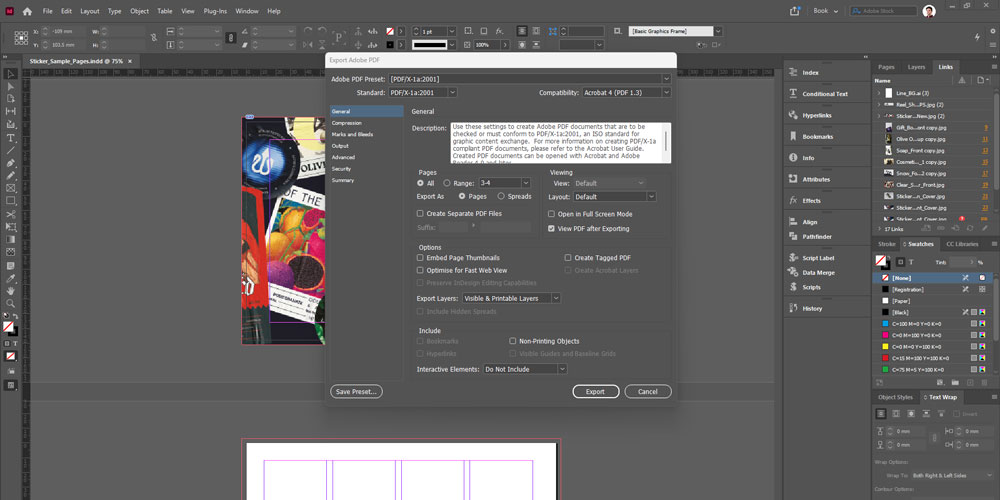Open the Plug-Ins menu
Screen dimensions: 1000x500
(x=215, y=11)
